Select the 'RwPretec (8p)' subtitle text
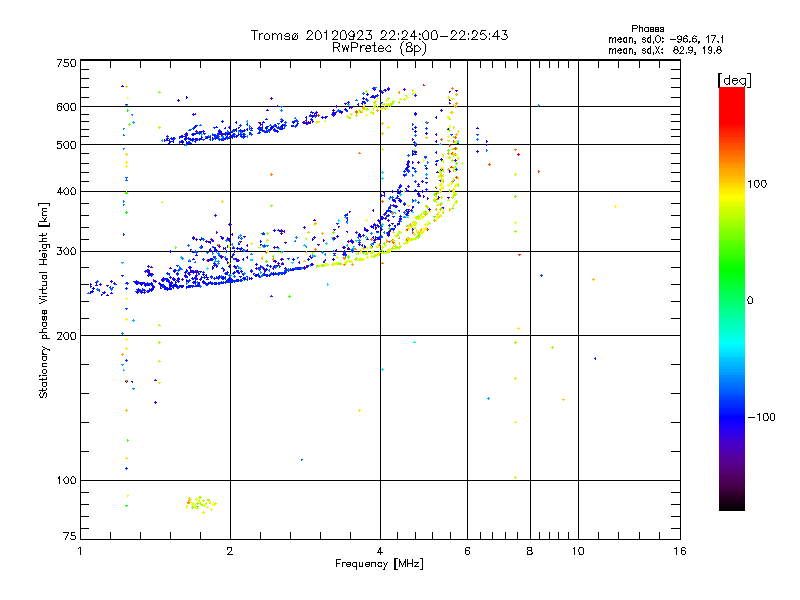Viewport: 800px width, 600px height. (379, 48)
